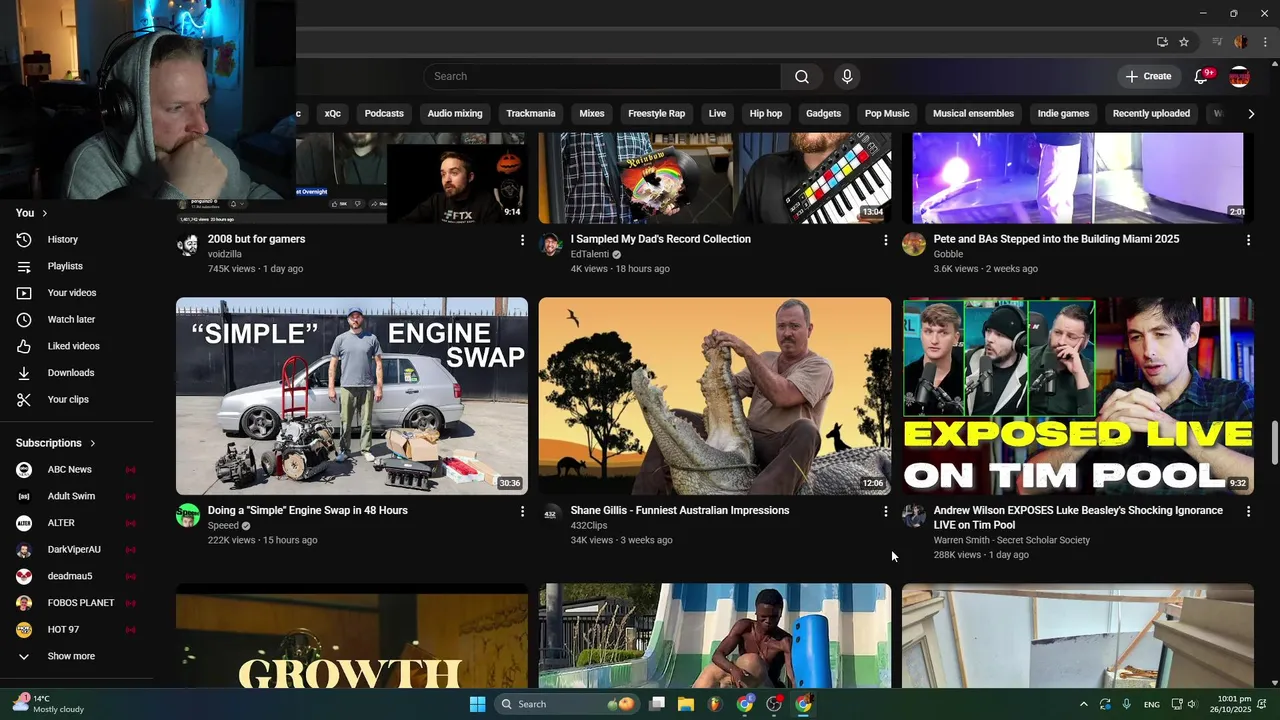1280x720 pixels.
Task: Open Task View on the taskbar
Action: [657, 704]
